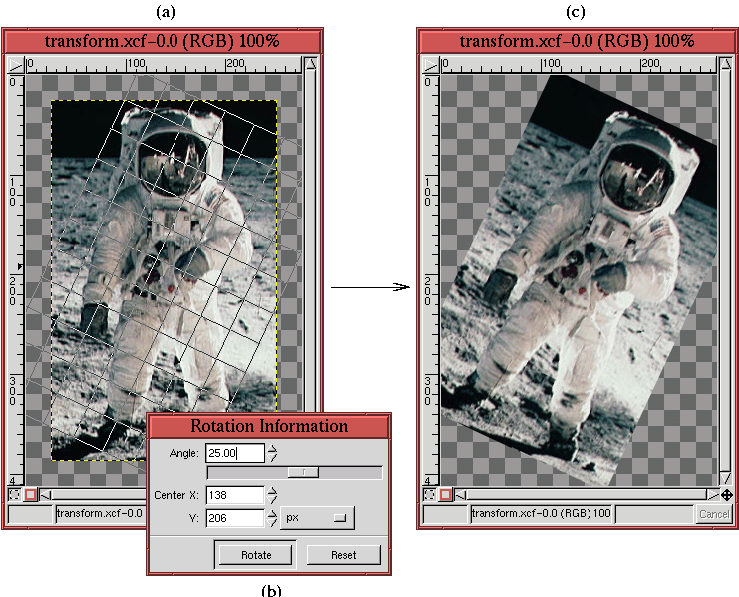This screenshot has width=739, height=597.
Task: Click the Center Y input field
Action: point(234,518)
